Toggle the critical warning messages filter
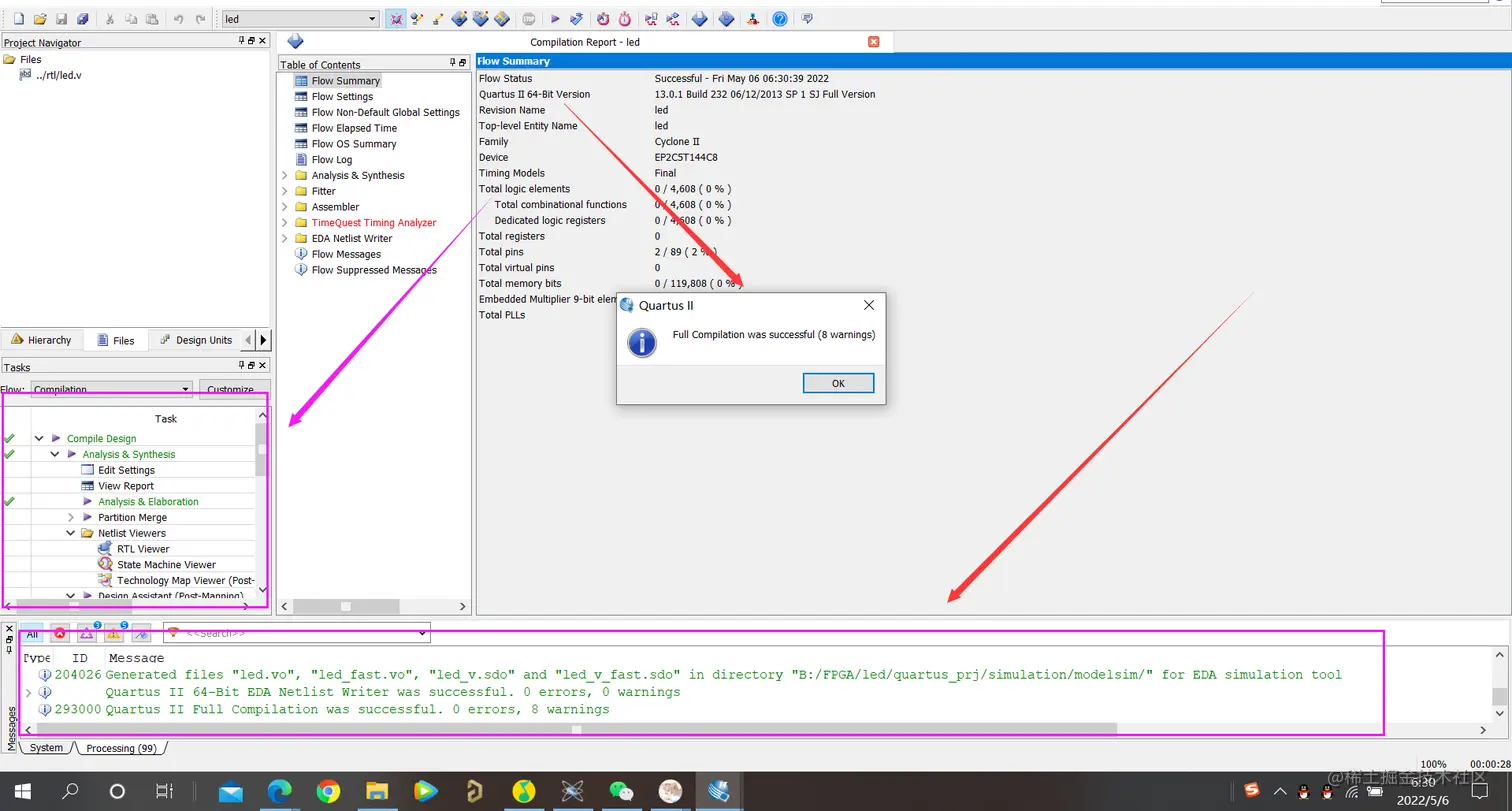The image size is (1512, 811). pos(87,634)
